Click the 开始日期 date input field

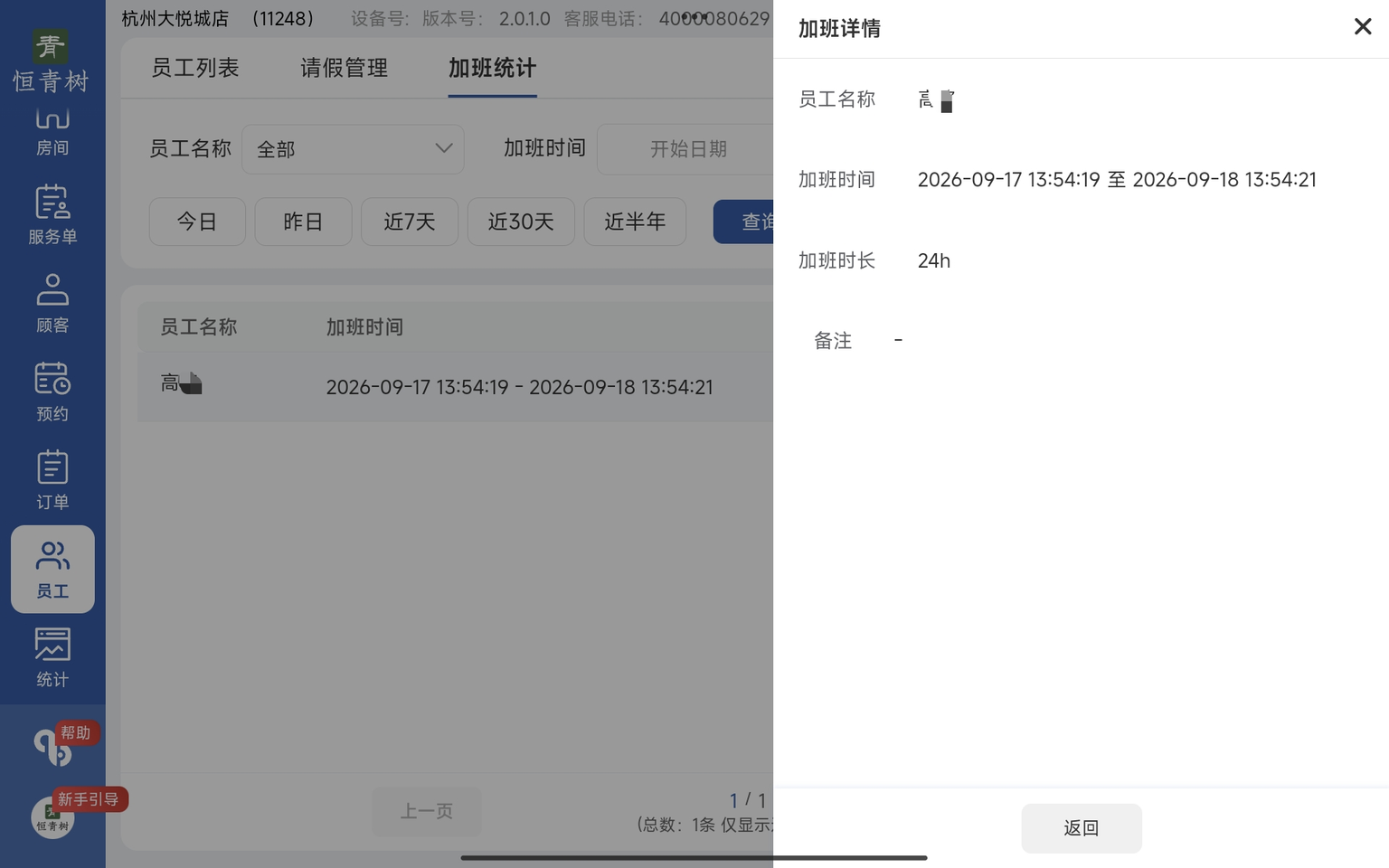pyautogui.click(x=687, y=149)
